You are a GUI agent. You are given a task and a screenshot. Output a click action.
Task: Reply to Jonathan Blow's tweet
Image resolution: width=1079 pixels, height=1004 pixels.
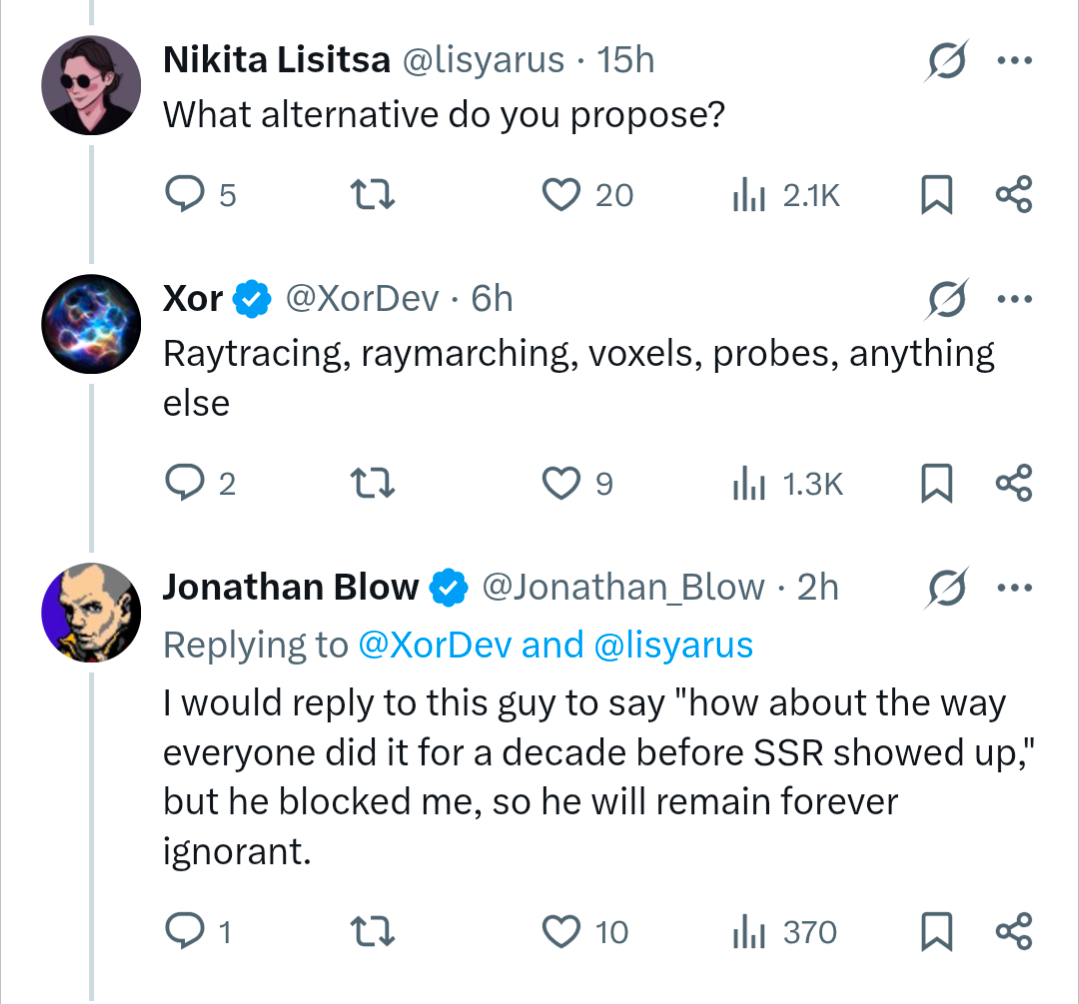[x=185, y=932]
